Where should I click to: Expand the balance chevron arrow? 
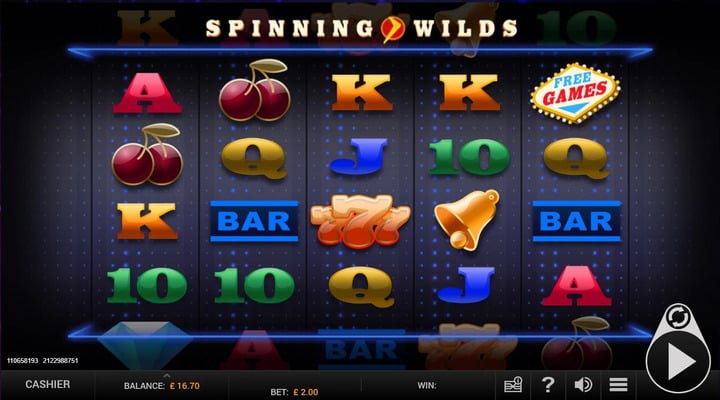[167, 376]
